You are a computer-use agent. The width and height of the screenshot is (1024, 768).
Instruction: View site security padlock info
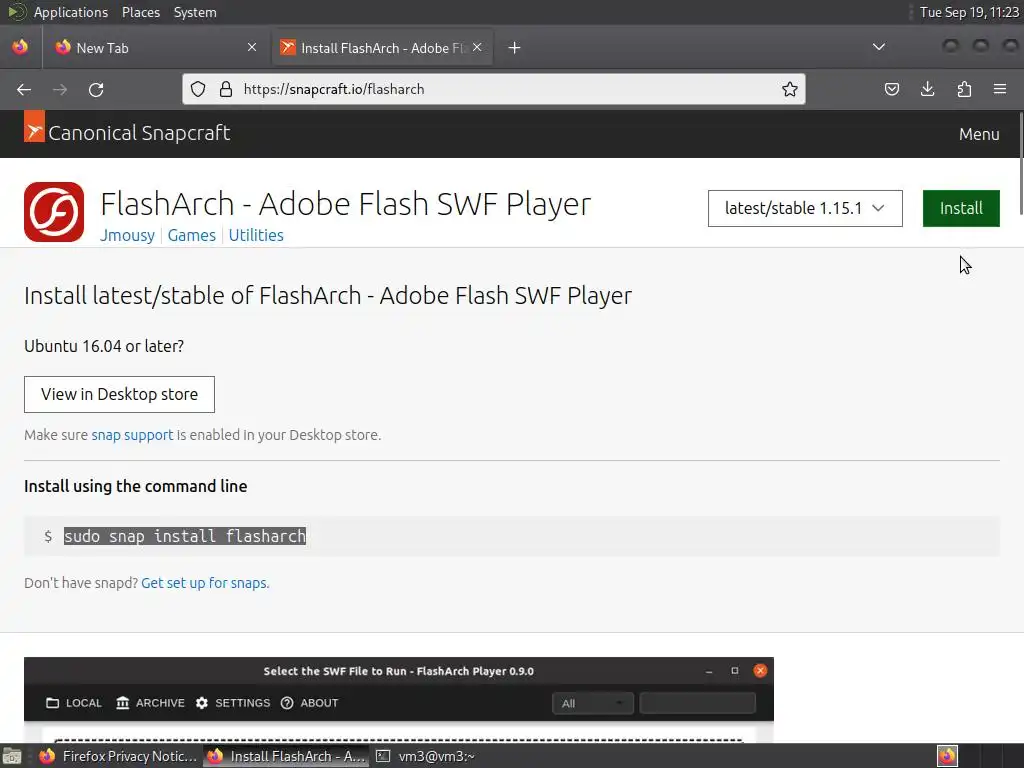tap(226, 89)
